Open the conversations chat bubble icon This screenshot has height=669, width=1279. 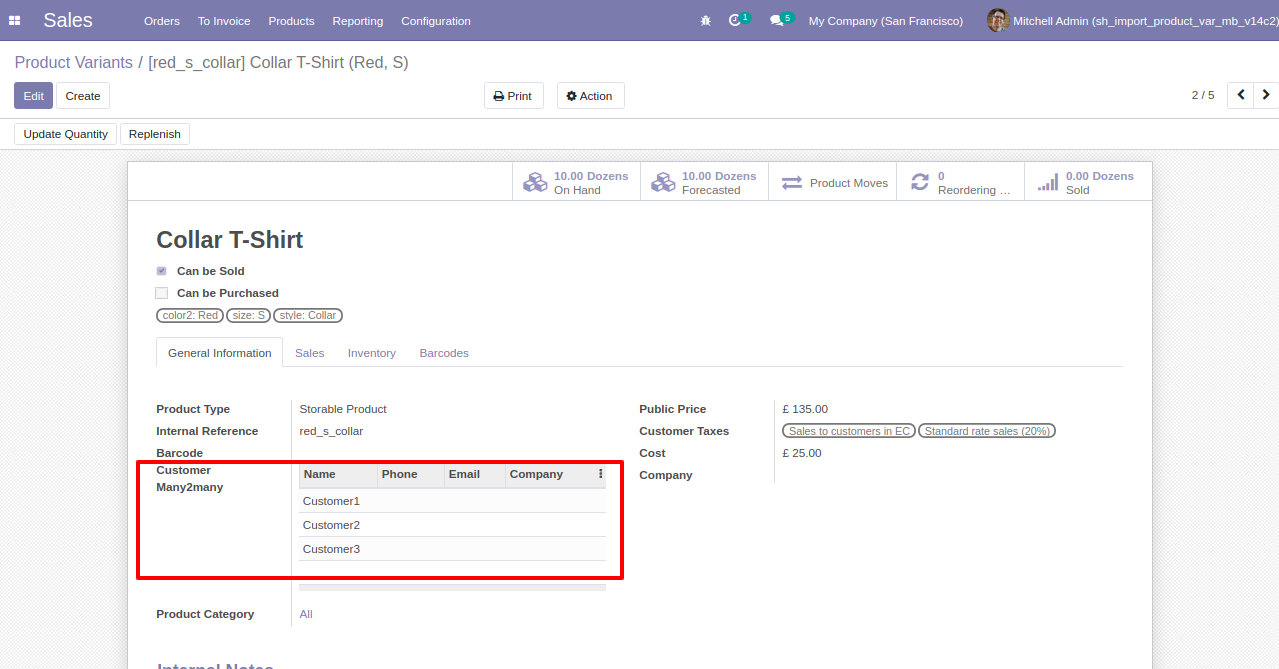777,20
